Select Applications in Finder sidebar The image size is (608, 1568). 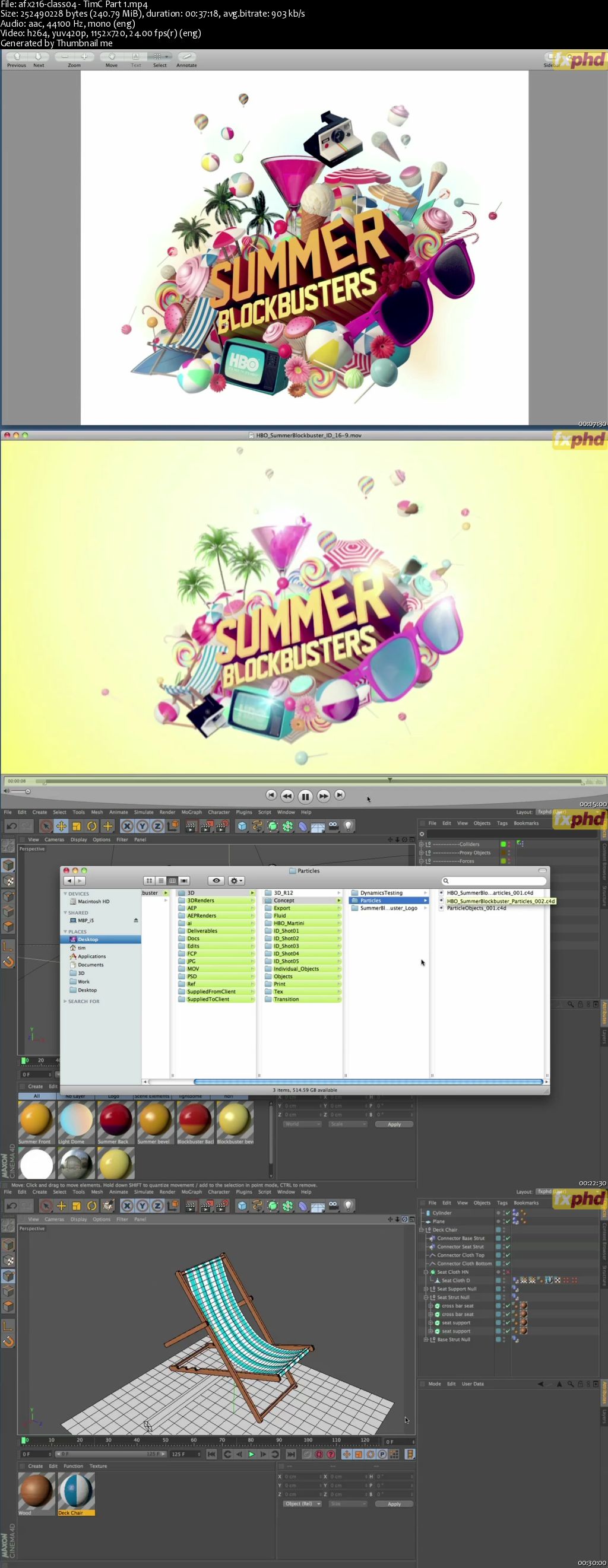[x=91, y=956]
